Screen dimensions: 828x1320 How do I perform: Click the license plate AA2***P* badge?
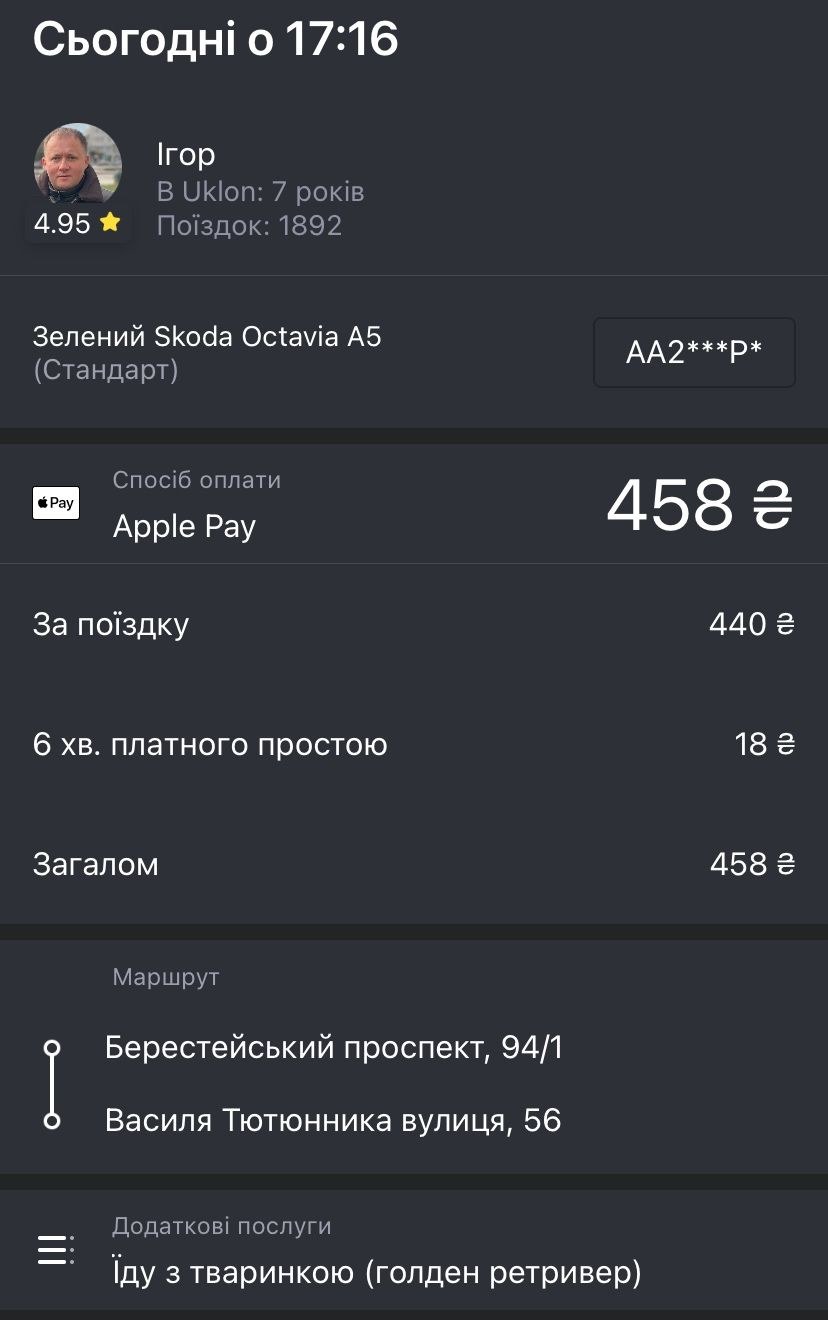pos(694,352)
